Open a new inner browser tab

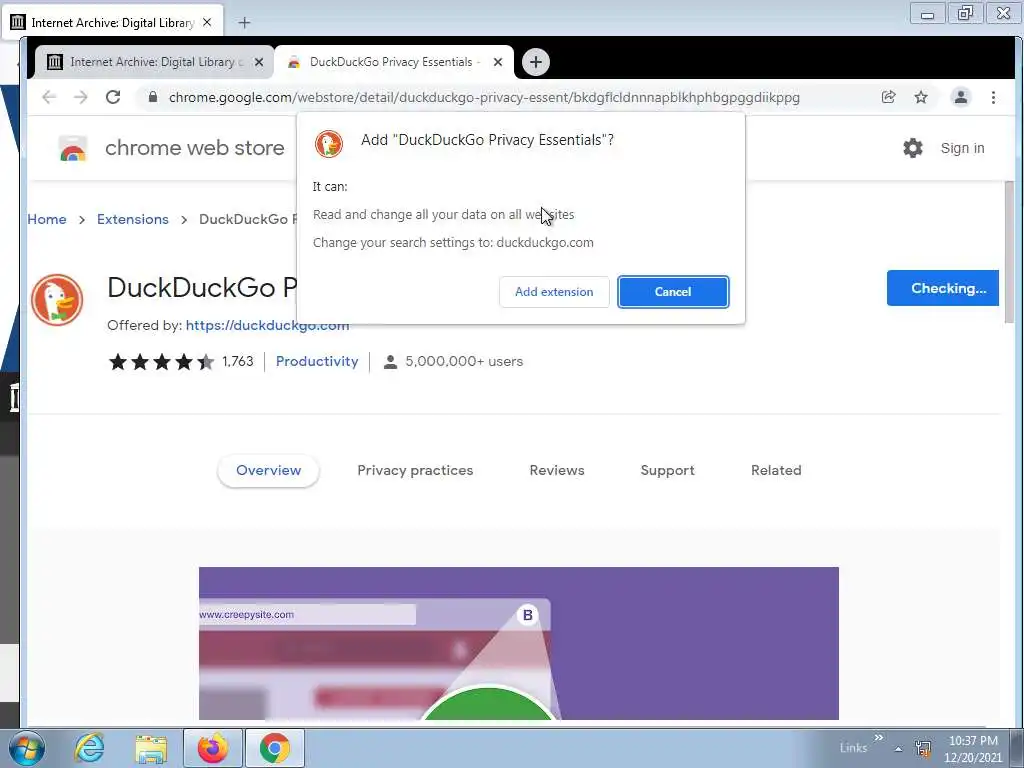tap(536, 62)
